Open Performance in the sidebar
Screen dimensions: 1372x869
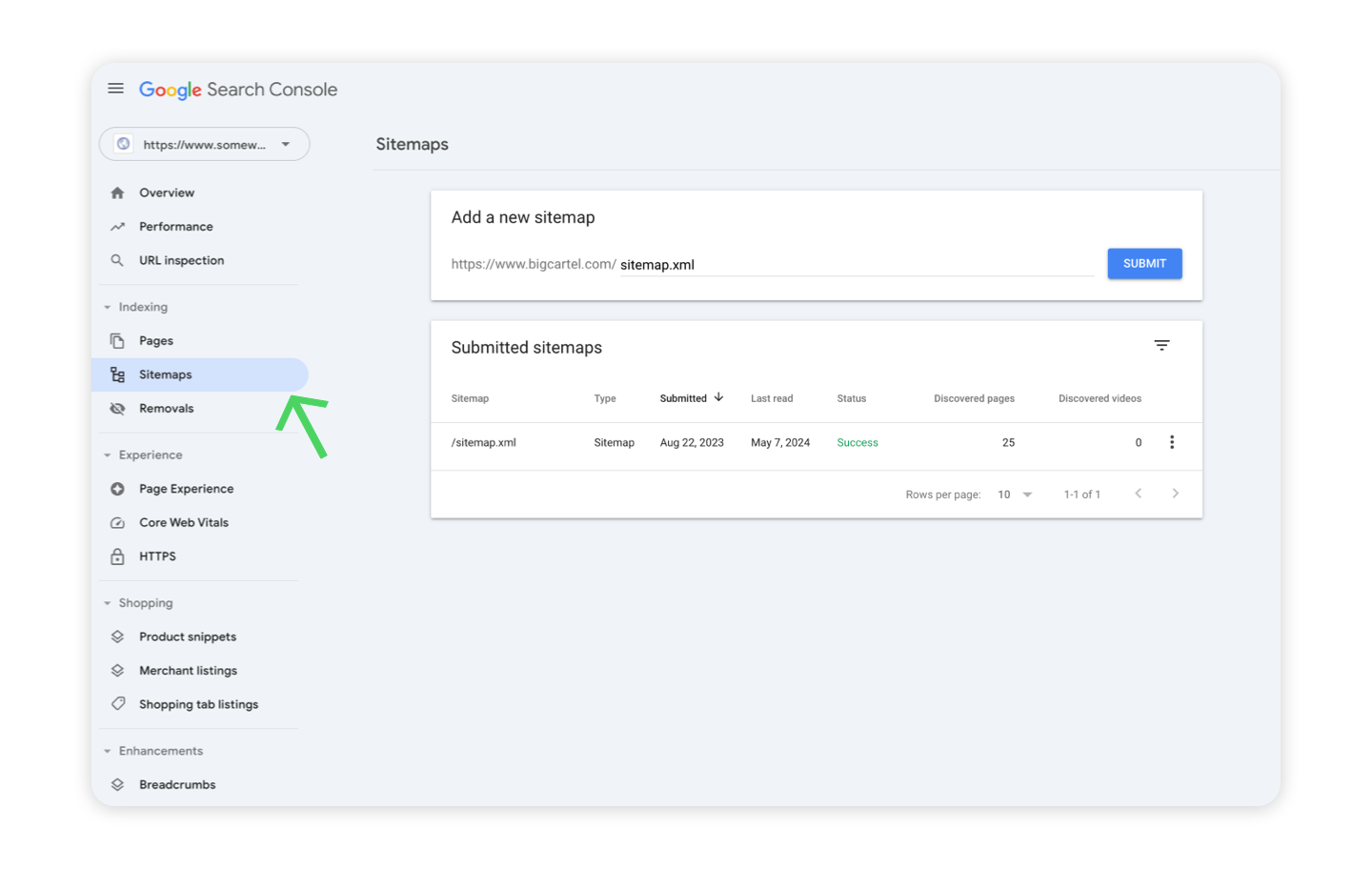(176, 227)
